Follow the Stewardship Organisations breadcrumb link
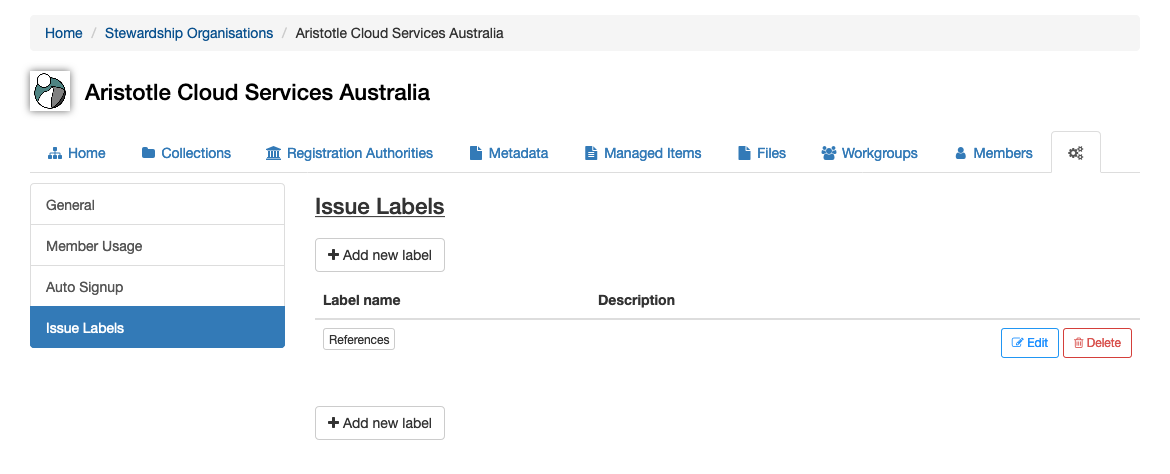1170x474 pixels. [x=189, y=33]
